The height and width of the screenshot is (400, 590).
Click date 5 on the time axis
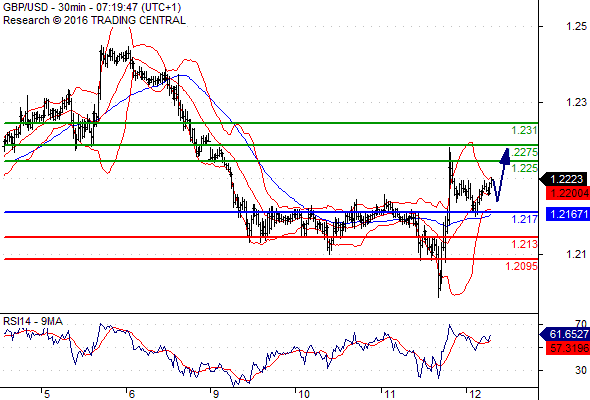(x=46, y=394)
